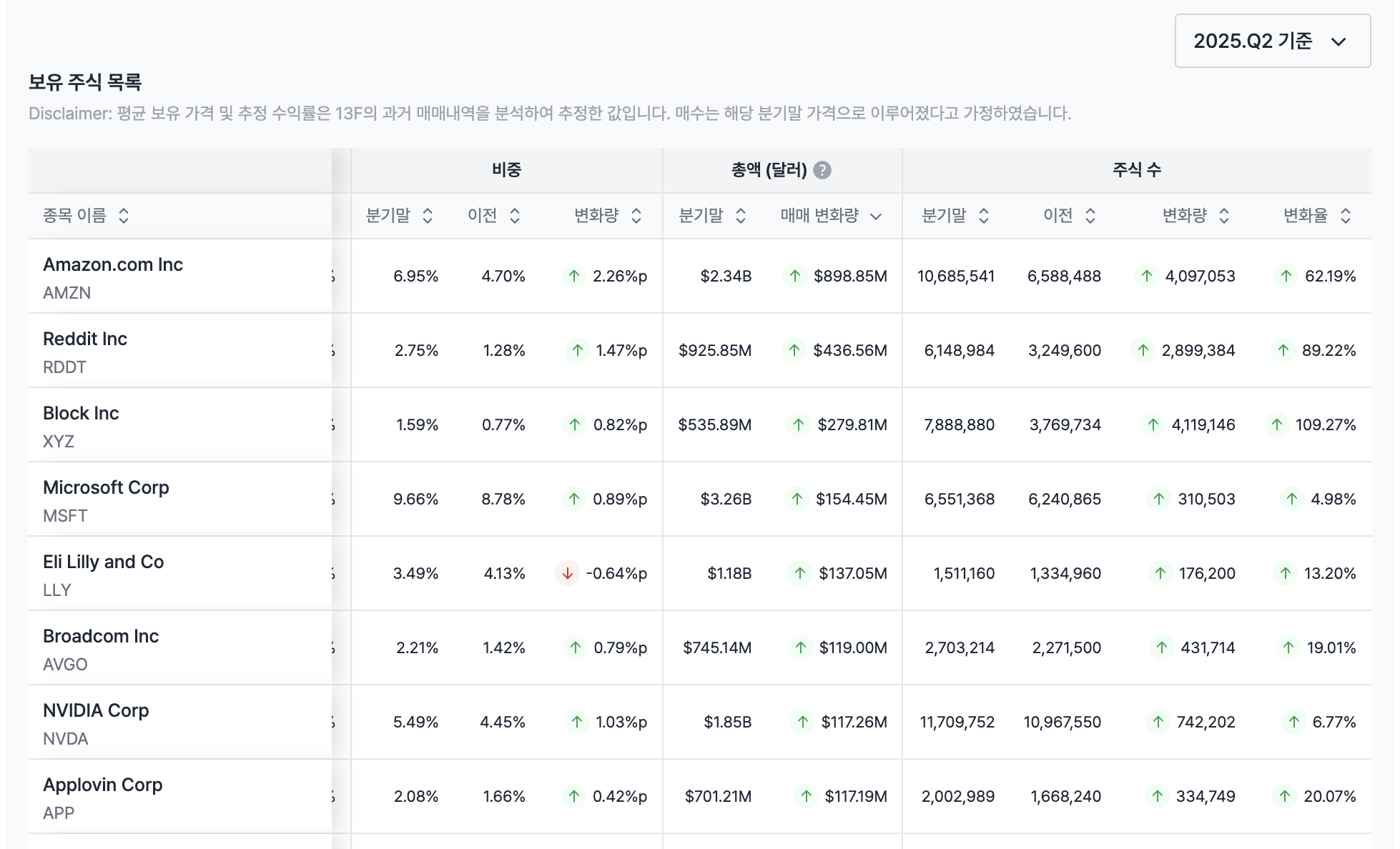Click the help icon beside 총액 (달러)
The width and height of the screenshot is (1400, 849).
point(822,170)
